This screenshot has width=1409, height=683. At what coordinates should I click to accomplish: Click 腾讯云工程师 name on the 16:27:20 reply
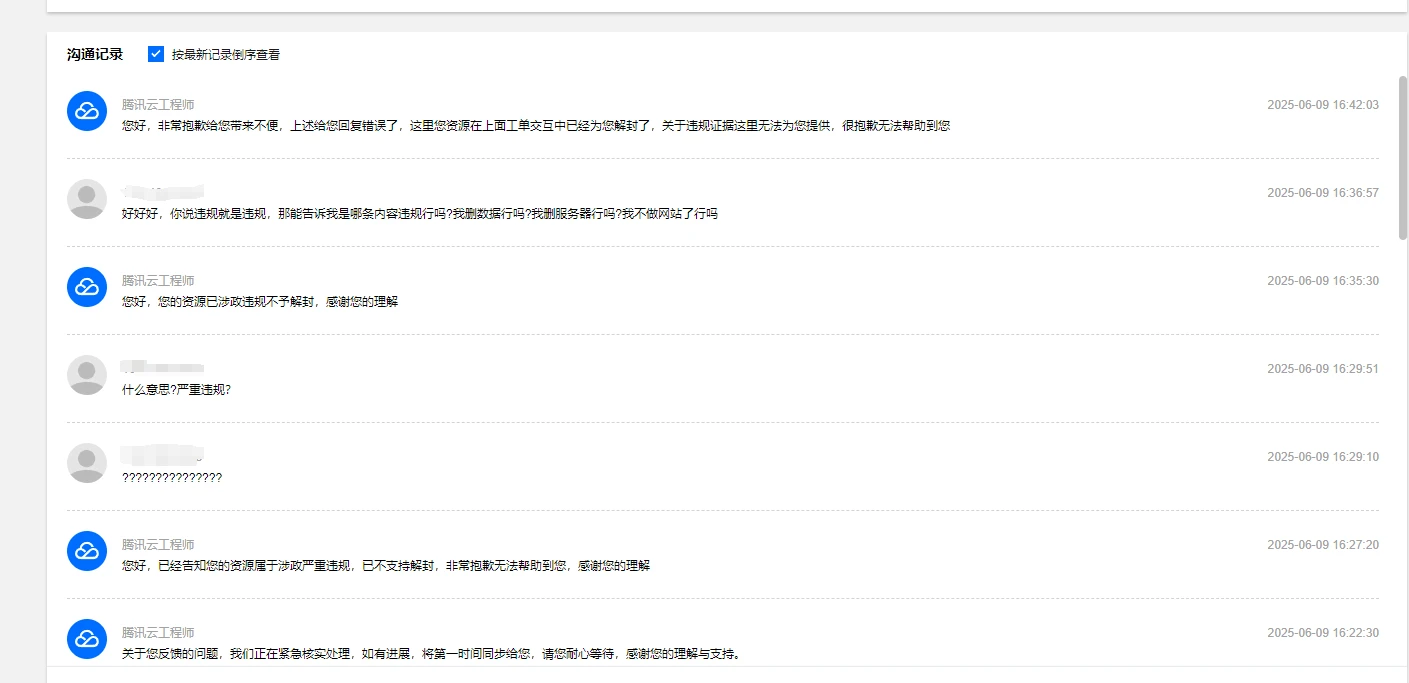[x=158, y=544]
